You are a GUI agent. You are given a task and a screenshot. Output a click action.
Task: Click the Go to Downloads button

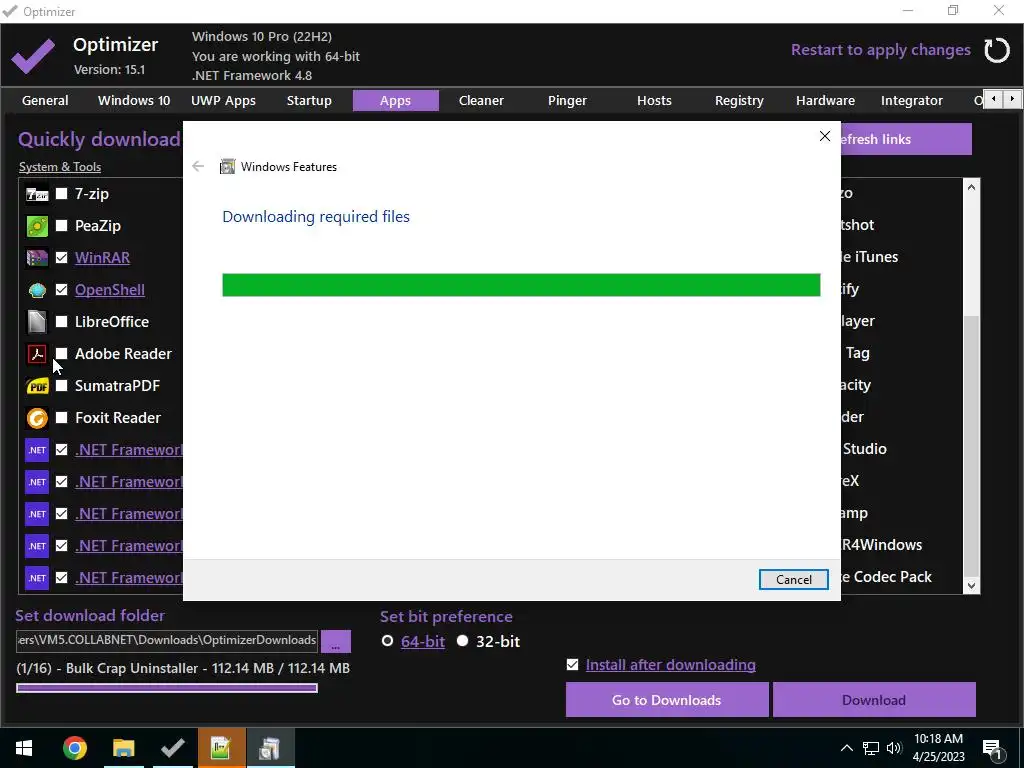[x=667, y=700]
